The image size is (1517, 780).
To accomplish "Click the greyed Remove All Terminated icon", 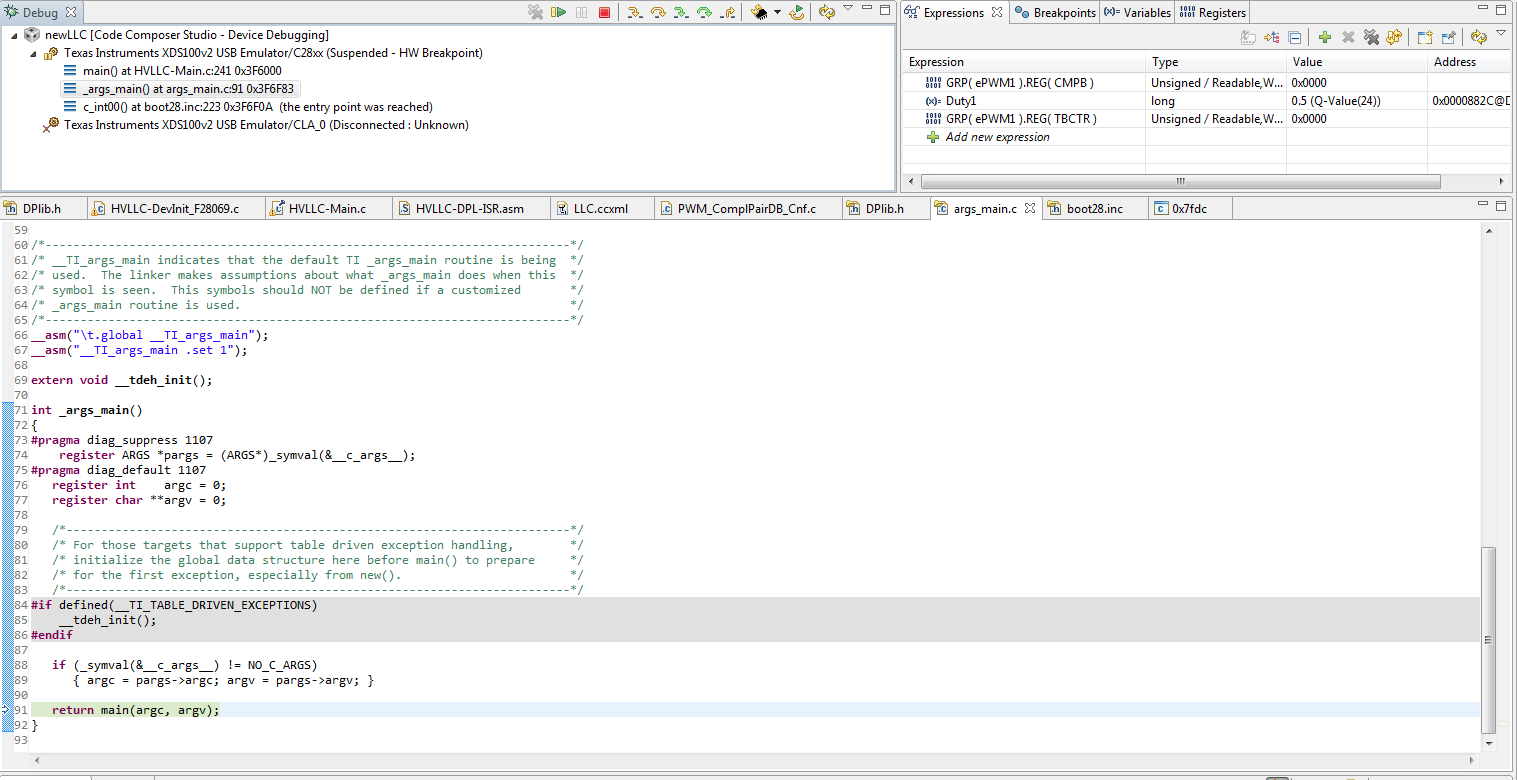I will click(535, 12).
